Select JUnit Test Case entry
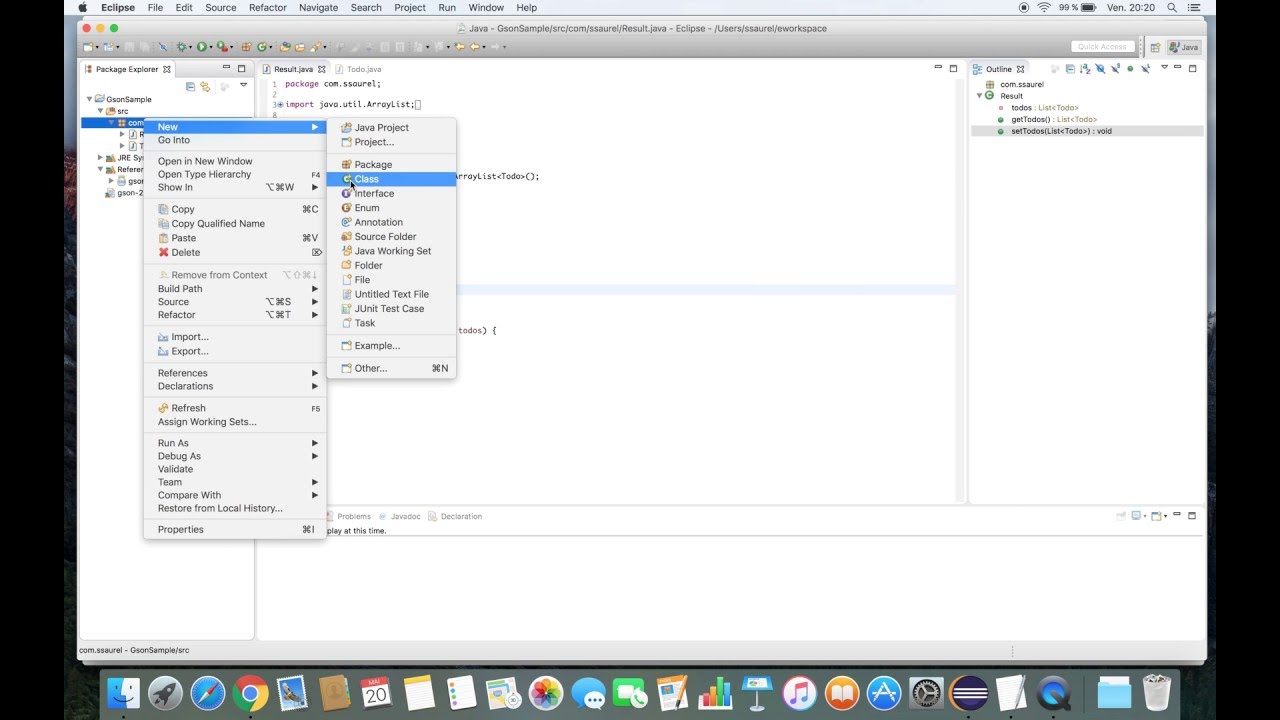Image resolution: width=1280 pixels, height=720 pixels. tap(391, 309)
